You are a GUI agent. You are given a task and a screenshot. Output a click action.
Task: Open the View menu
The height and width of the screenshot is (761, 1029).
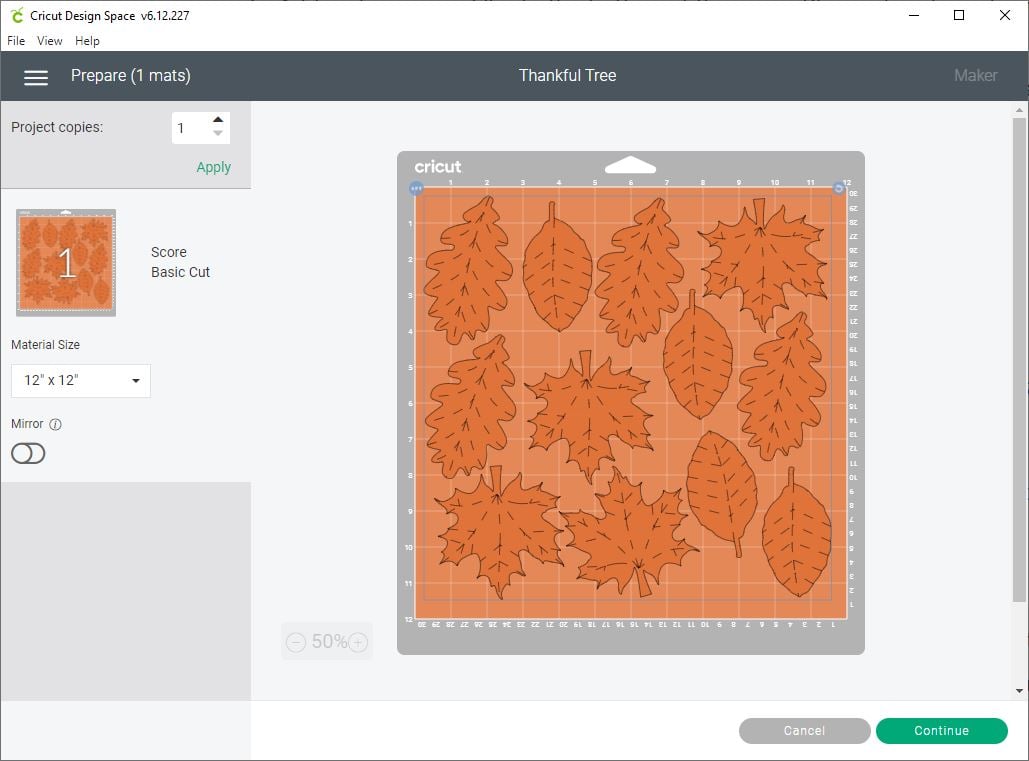coord(50,41)
